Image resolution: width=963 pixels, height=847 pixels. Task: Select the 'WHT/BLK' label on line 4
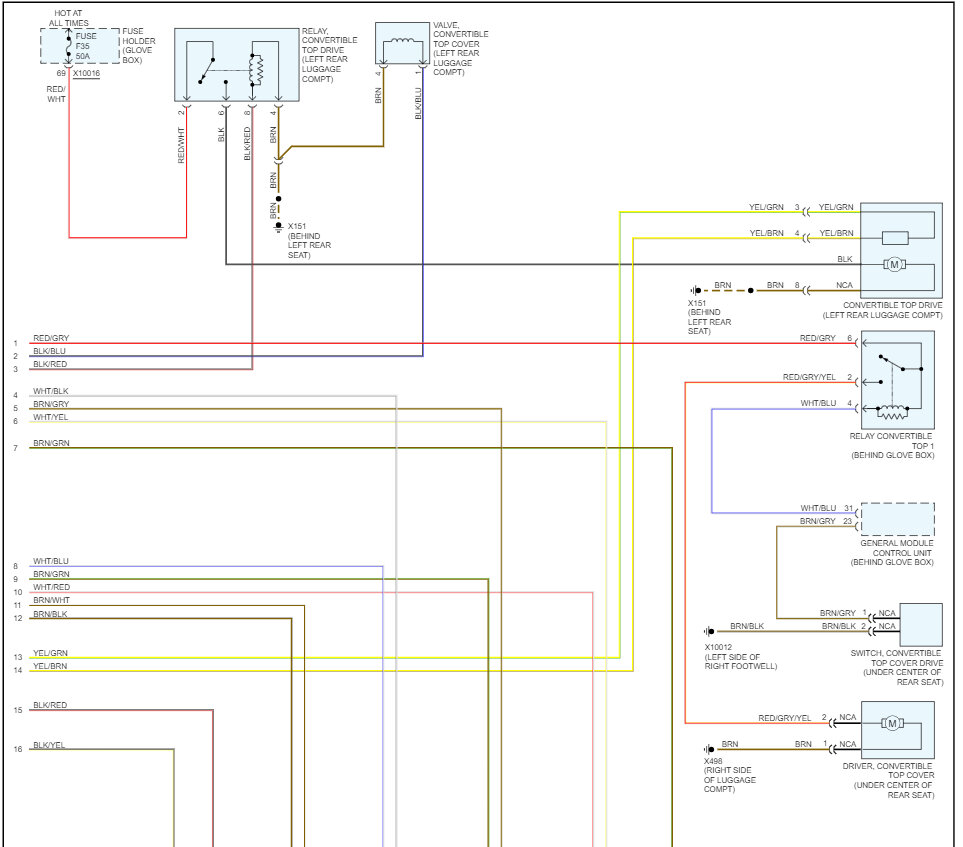coord(50,391)
